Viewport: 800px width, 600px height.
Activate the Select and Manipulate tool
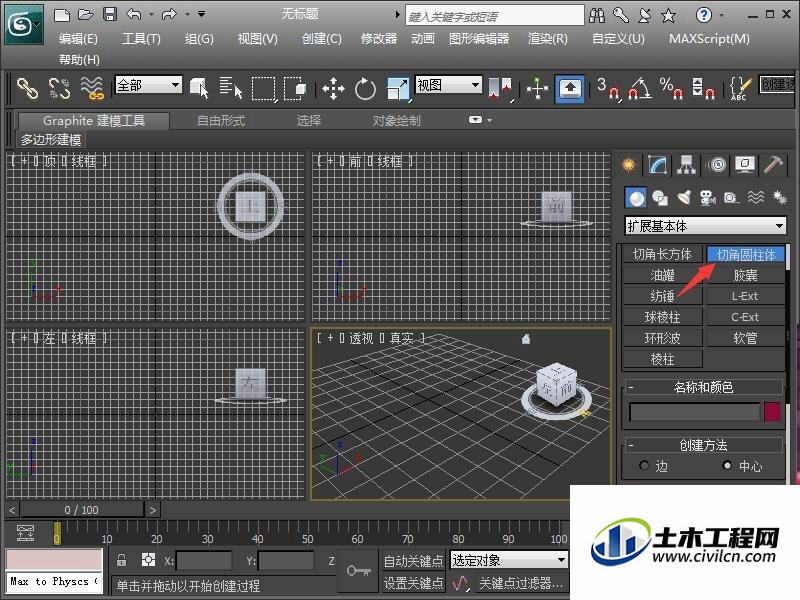click(537, 88)
